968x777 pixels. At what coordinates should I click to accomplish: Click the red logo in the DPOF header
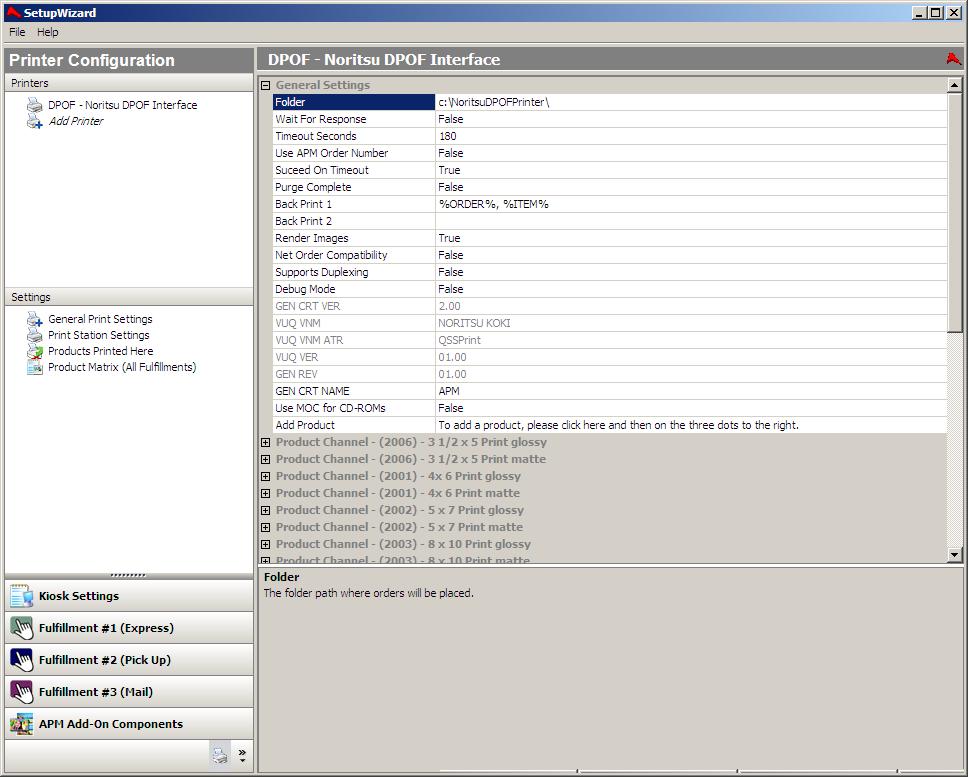(x=953, y=59)
